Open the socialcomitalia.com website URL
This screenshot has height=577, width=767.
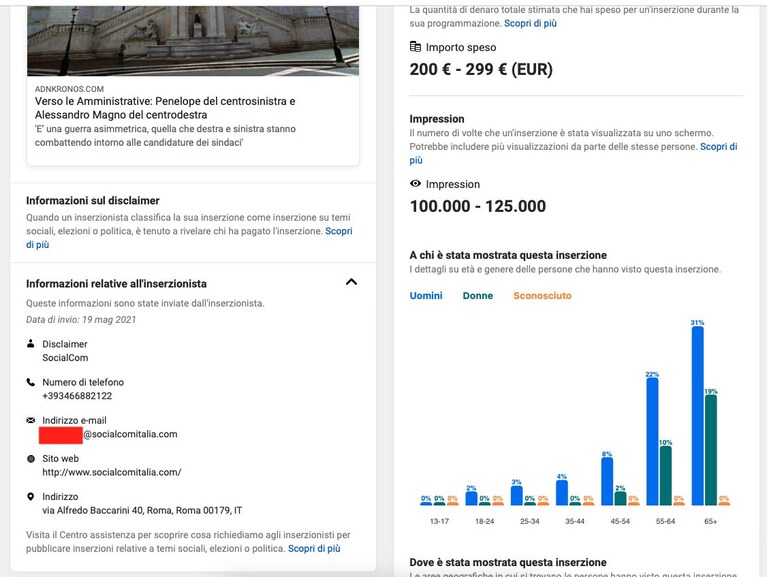point(112,472)
